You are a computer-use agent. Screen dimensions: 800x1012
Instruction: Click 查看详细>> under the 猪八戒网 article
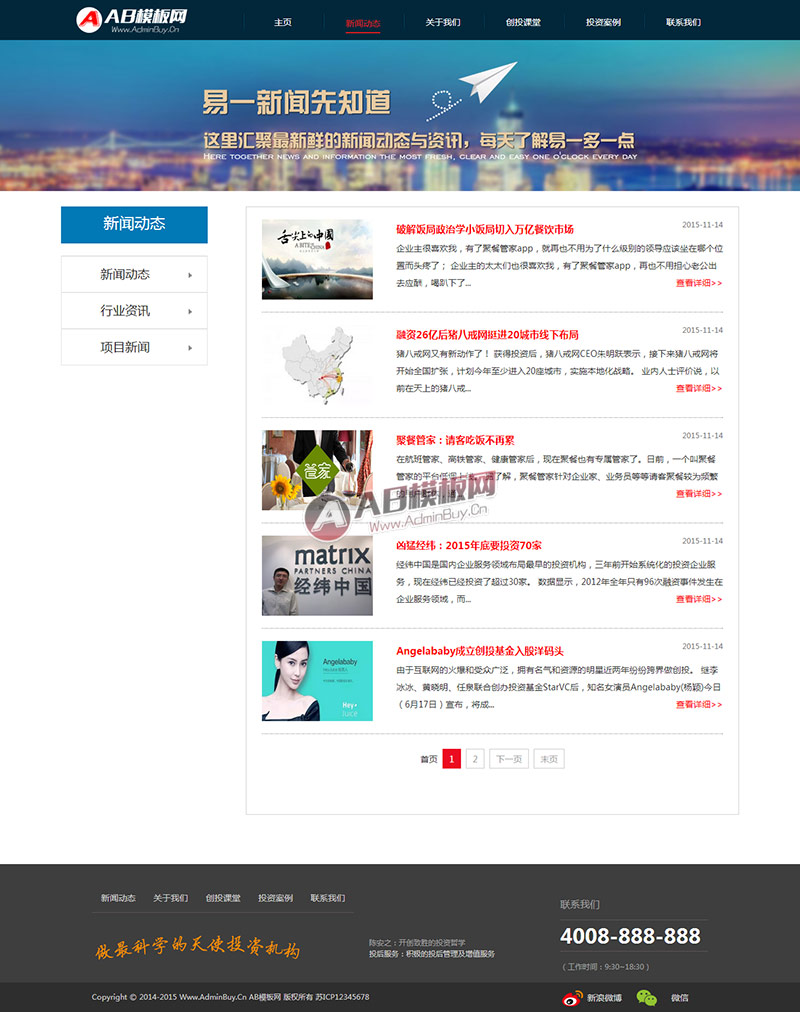pos(699,389)
